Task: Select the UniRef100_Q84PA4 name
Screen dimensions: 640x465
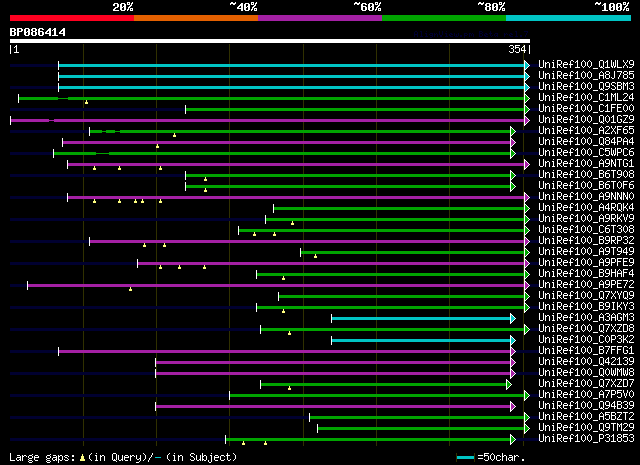Action: pos(586,142)
